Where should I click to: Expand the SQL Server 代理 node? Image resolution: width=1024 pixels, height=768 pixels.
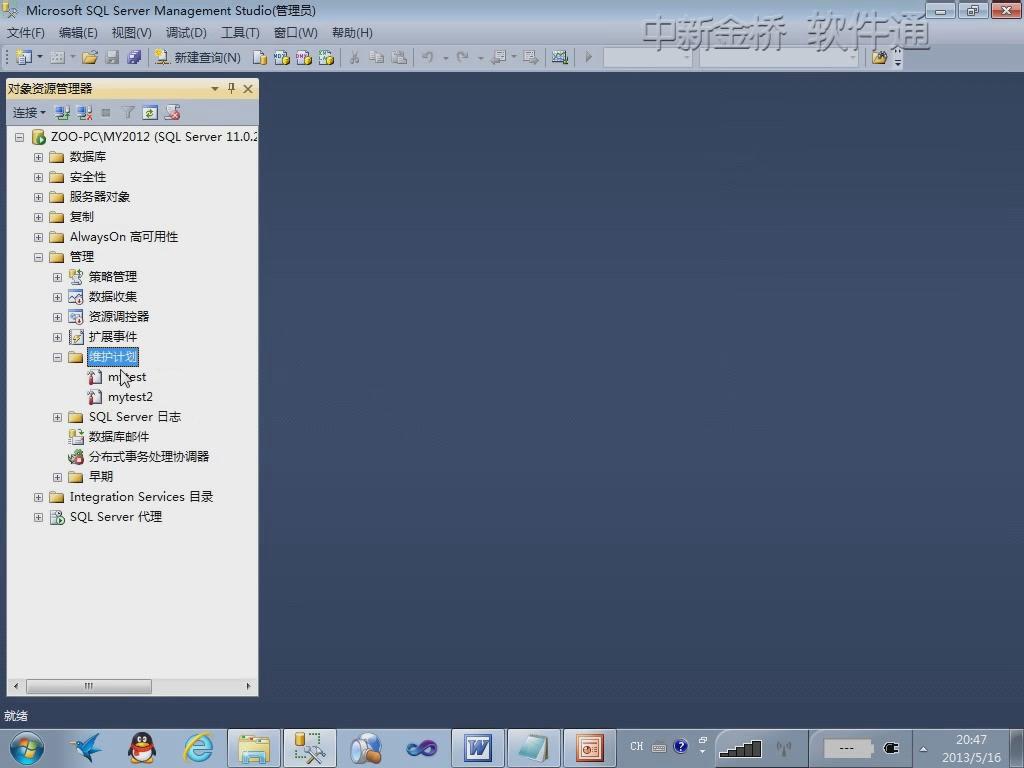pos(39,517)
